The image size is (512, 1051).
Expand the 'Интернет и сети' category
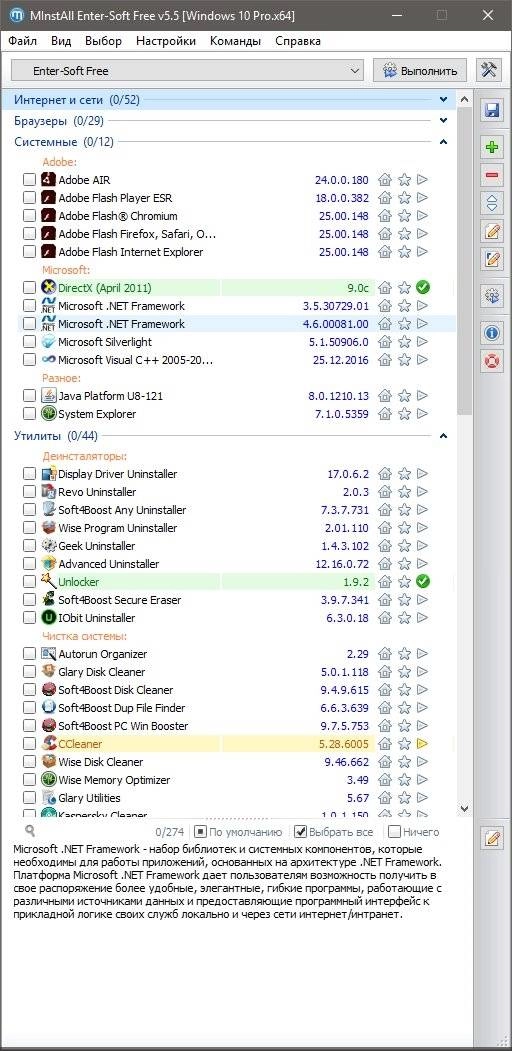click(x=443, y=100)
